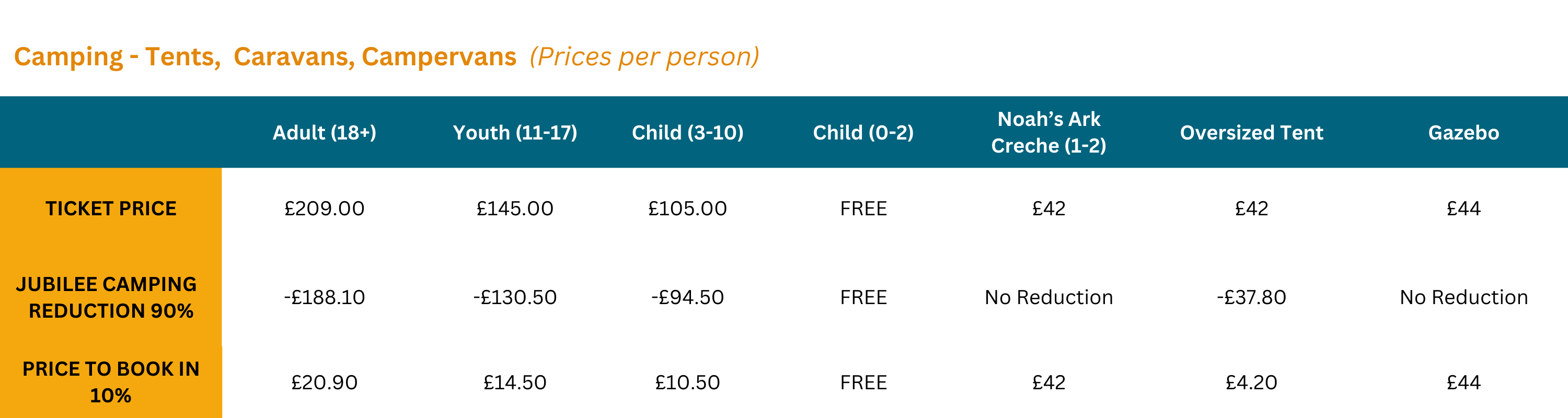The width and height of the screenshot is (1568, 418).
Task: Select the £14.50 youth booking price
Action: 515,382
